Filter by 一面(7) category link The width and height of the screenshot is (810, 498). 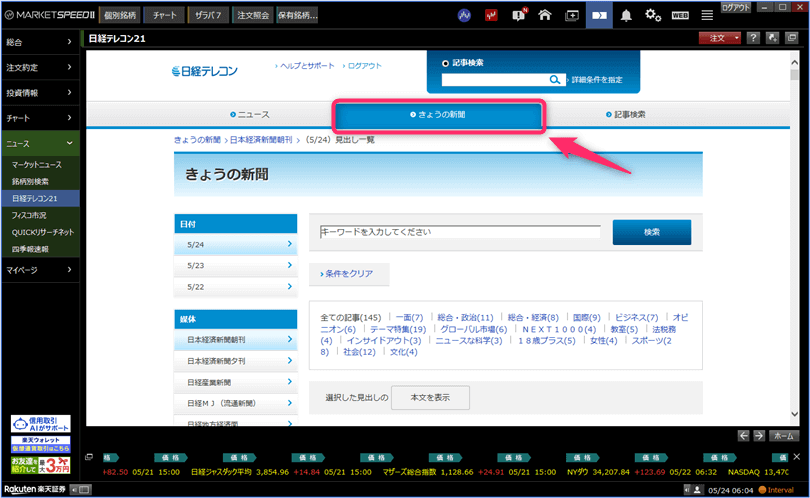tap(409, 317)
